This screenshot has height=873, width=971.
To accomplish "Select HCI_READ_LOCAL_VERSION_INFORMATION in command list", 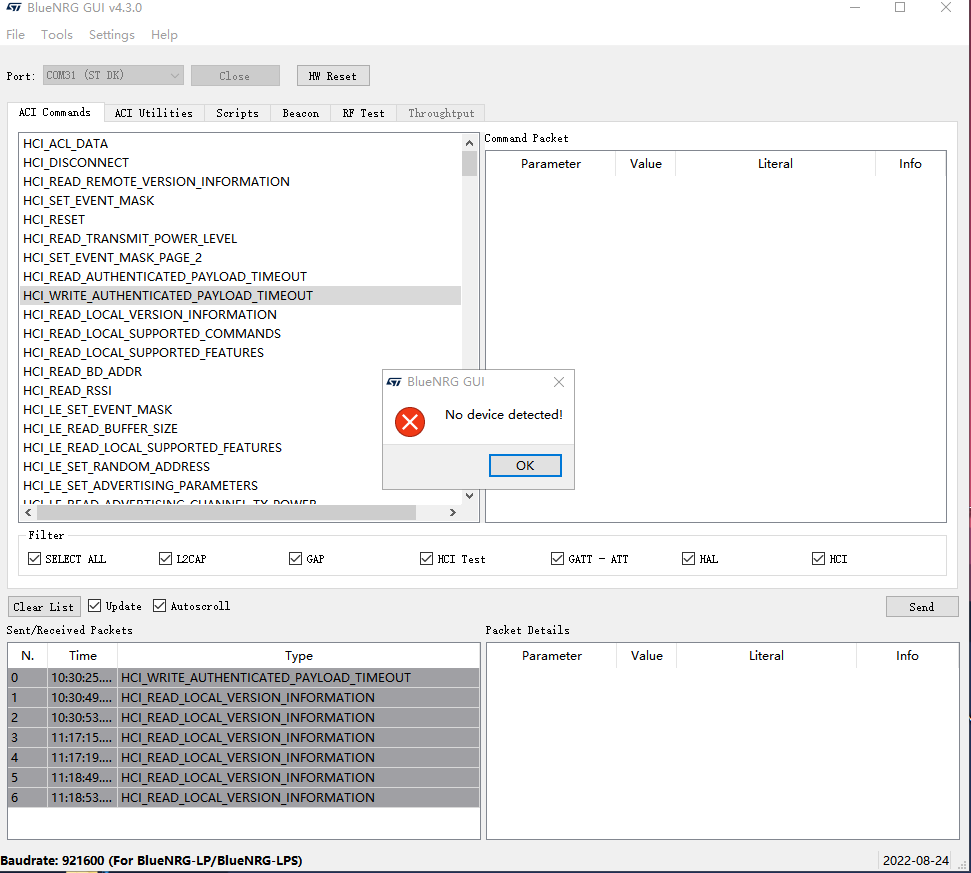I will [240, 315].
